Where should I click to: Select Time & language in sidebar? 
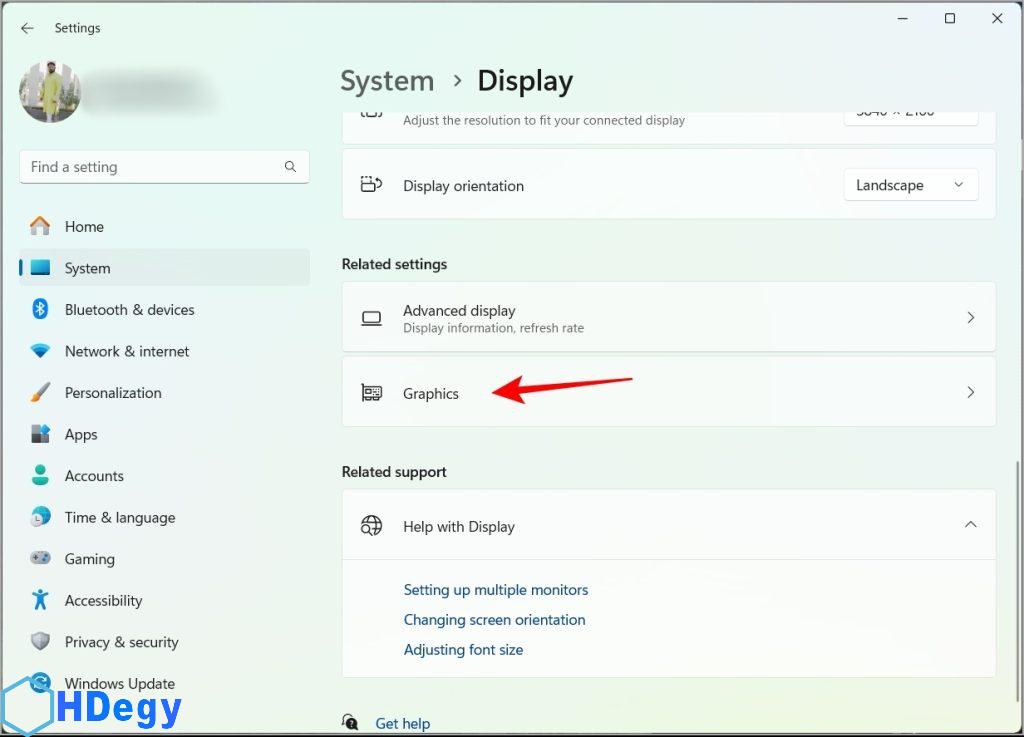point(119,518)
